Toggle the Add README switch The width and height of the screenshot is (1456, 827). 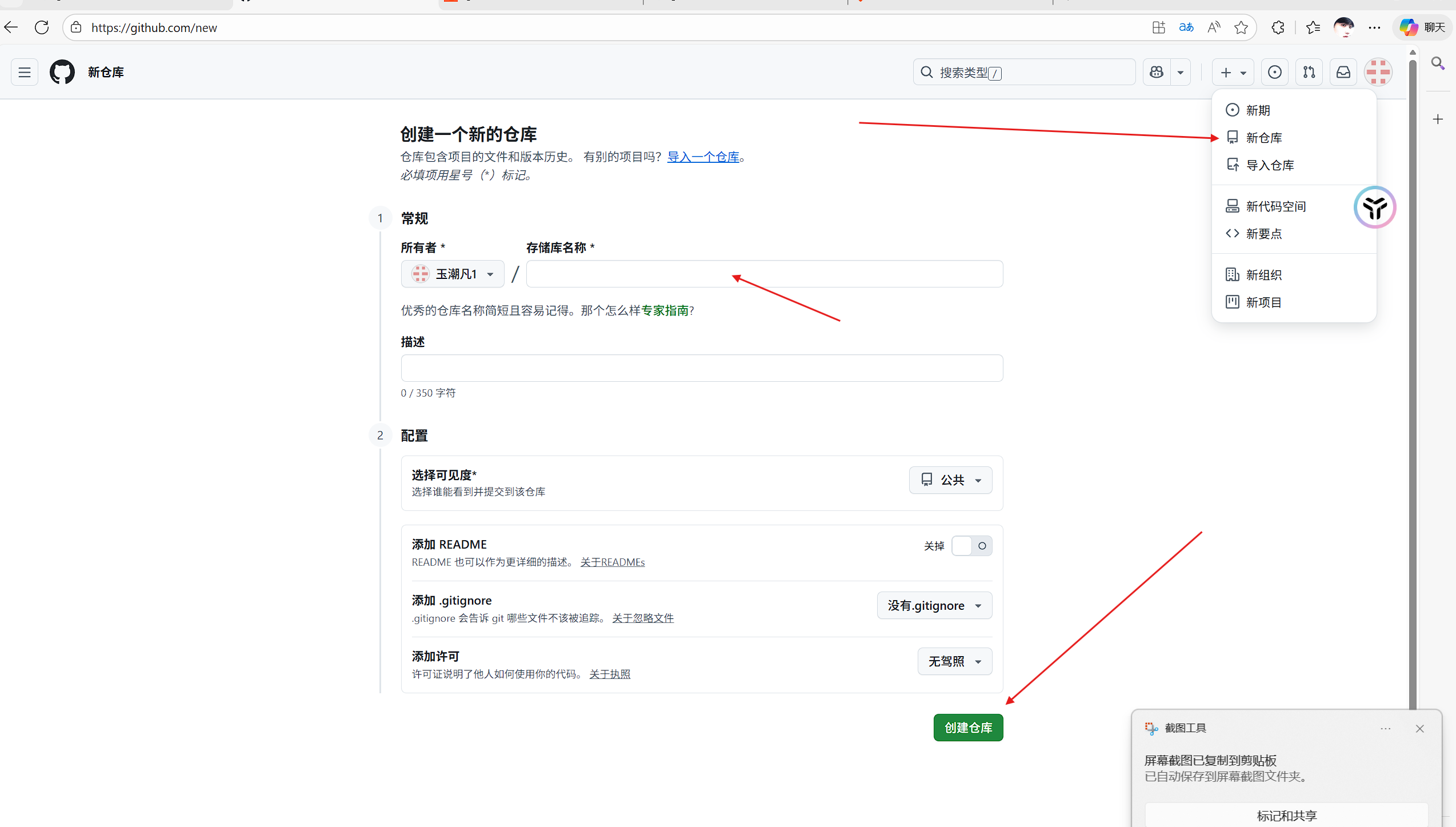(x=971, y=546)
